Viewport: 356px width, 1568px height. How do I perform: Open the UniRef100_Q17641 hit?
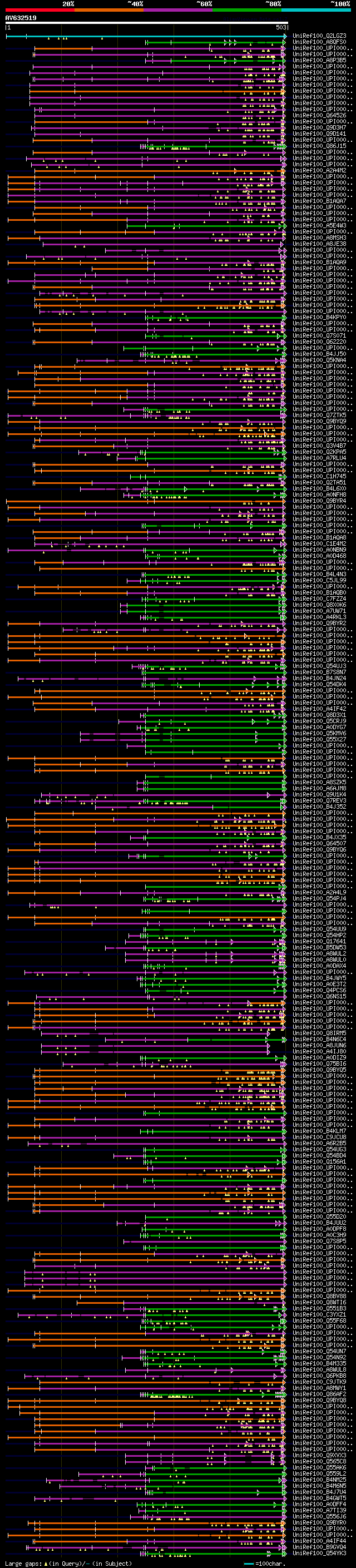[319, 941]
